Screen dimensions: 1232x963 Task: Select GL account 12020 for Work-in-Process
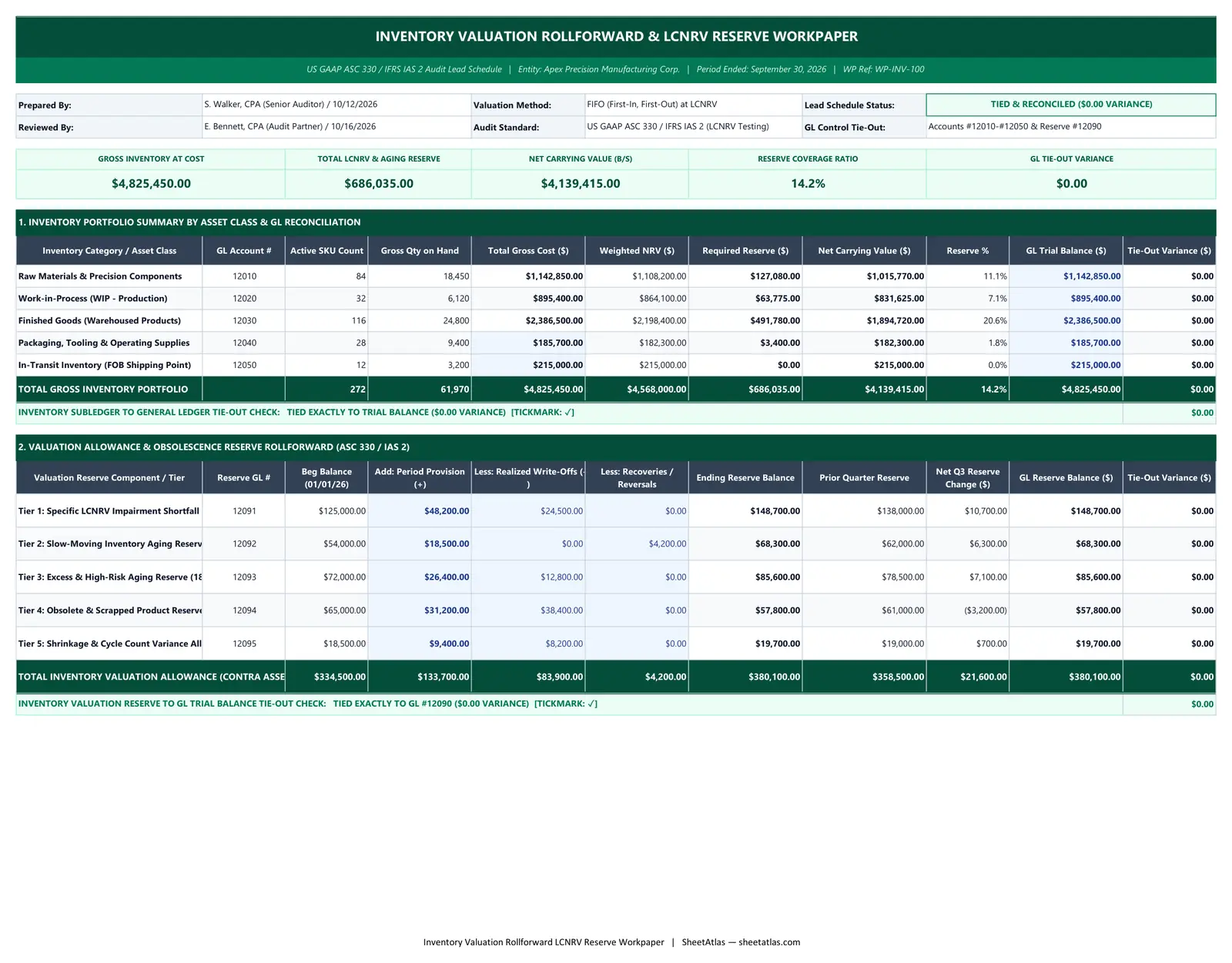[x=244, y=299]
